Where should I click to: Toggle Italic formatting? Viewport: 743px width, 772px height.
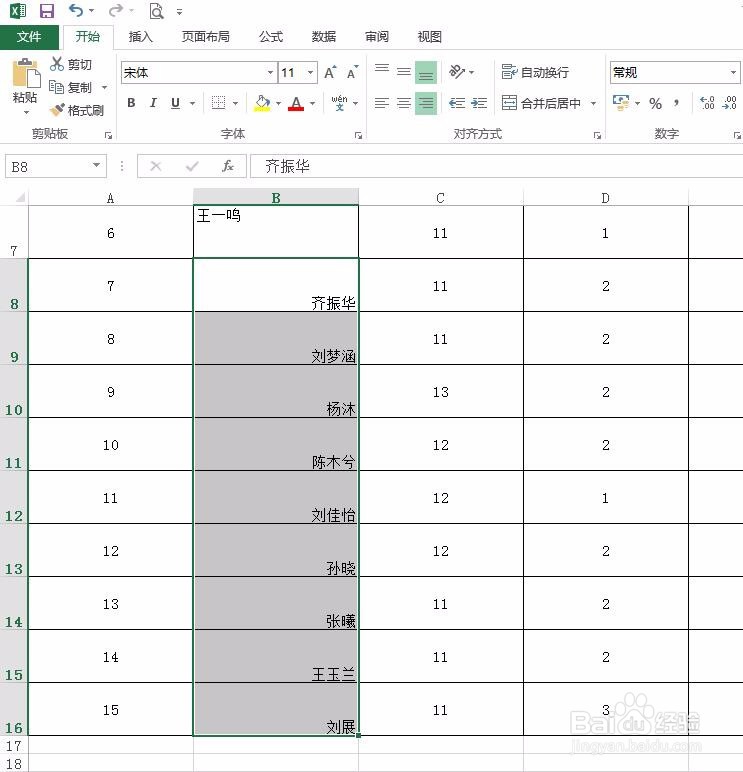pos(153,103)
